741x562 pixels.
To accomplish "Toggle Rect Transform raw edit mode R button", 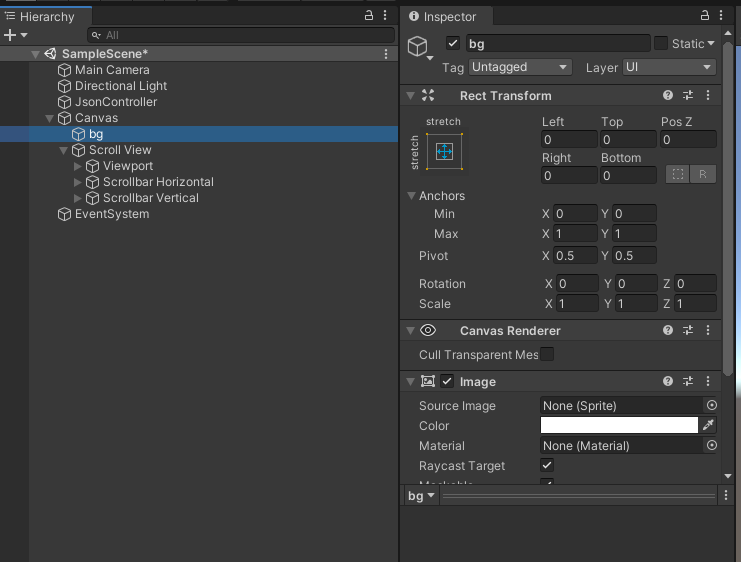I will tap(703, 174).
